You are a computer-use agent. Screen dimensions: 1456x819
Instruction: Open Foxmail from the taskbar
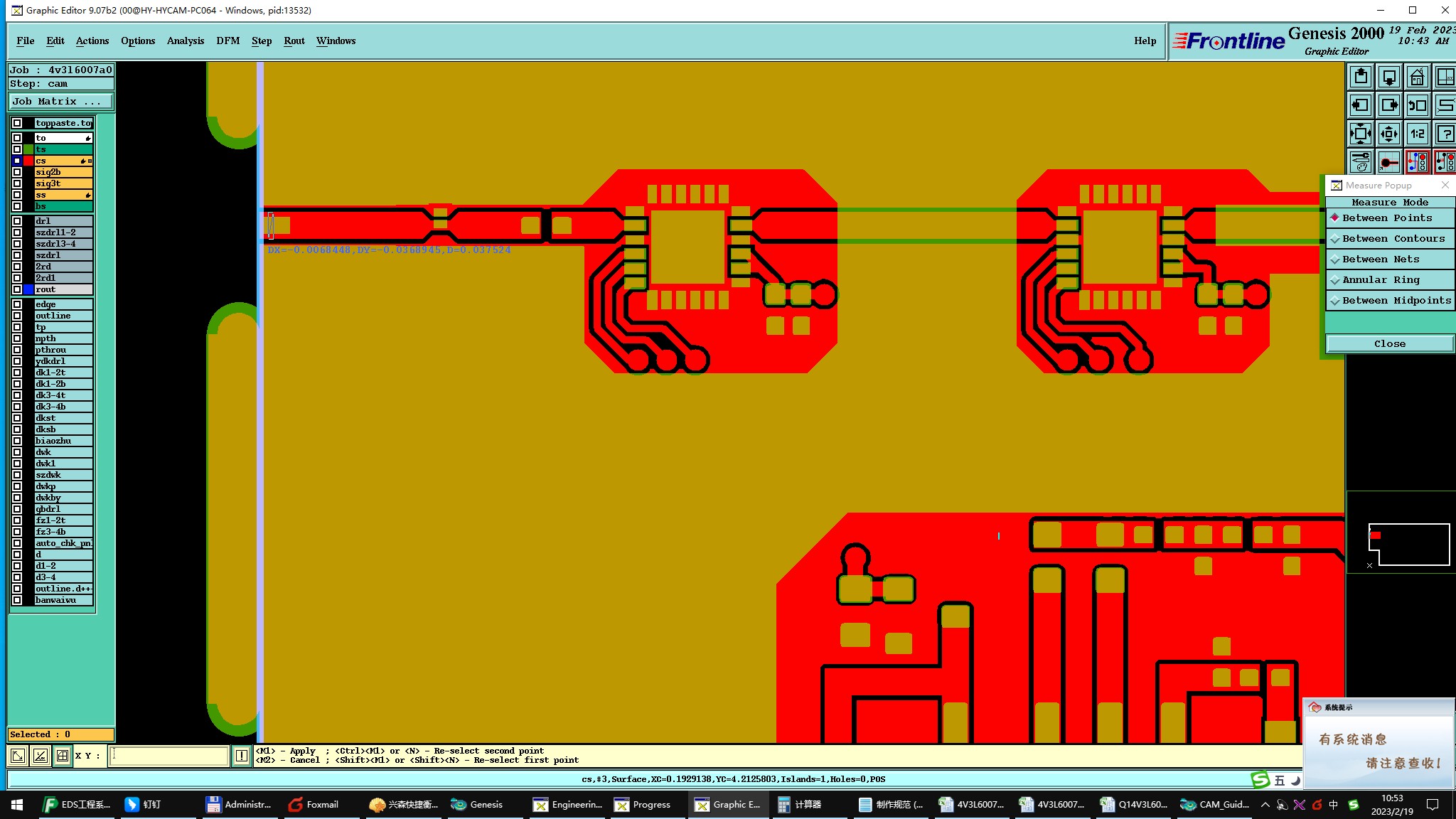[x=314, y=805]
